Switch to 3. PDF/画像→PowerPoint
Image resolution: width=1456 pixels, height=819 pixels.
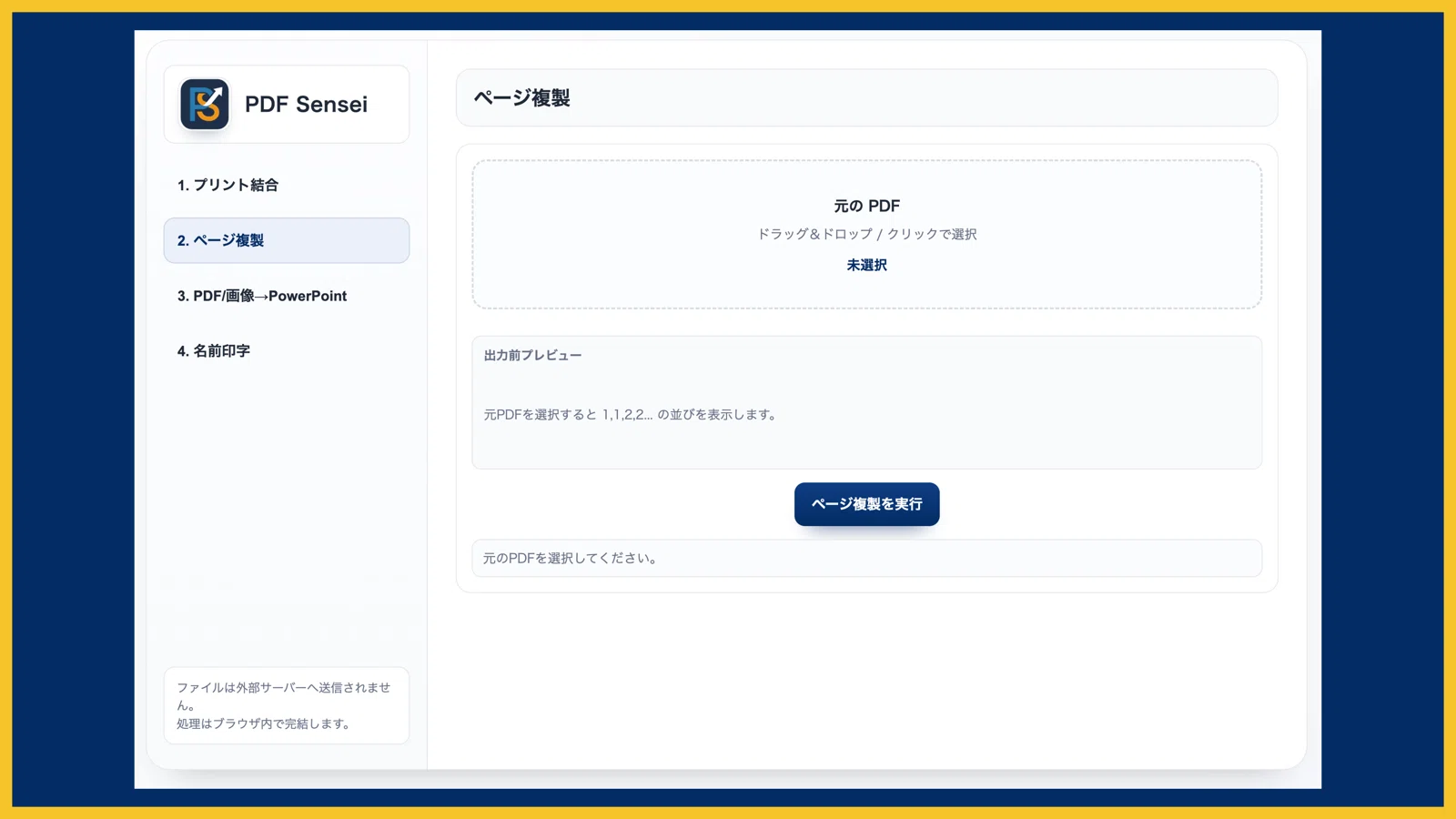click(287, 296)
